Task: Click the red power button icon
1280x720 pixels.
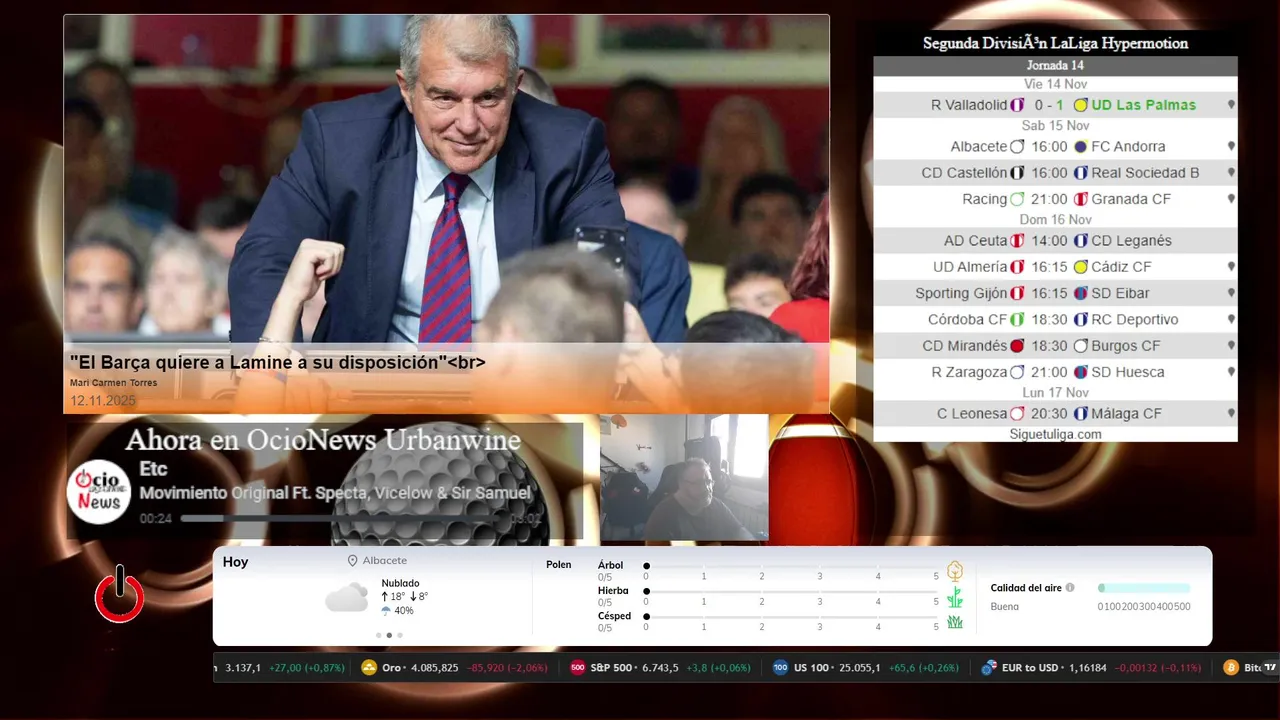Action: click(120, 595)
